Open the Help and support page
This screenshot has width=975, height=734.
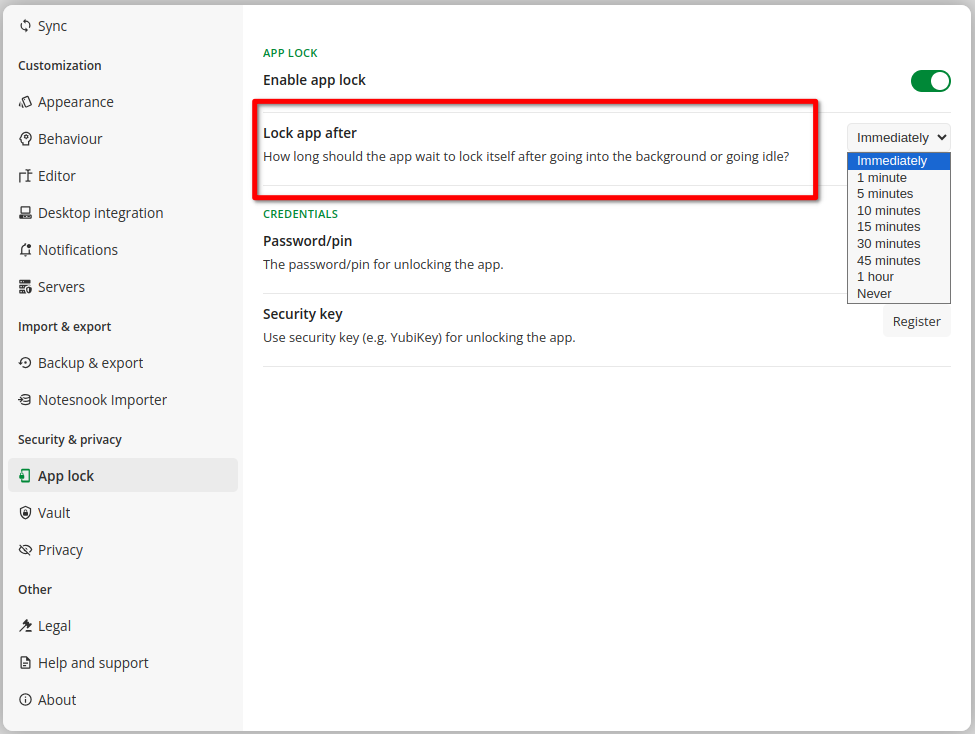[93, 663]
